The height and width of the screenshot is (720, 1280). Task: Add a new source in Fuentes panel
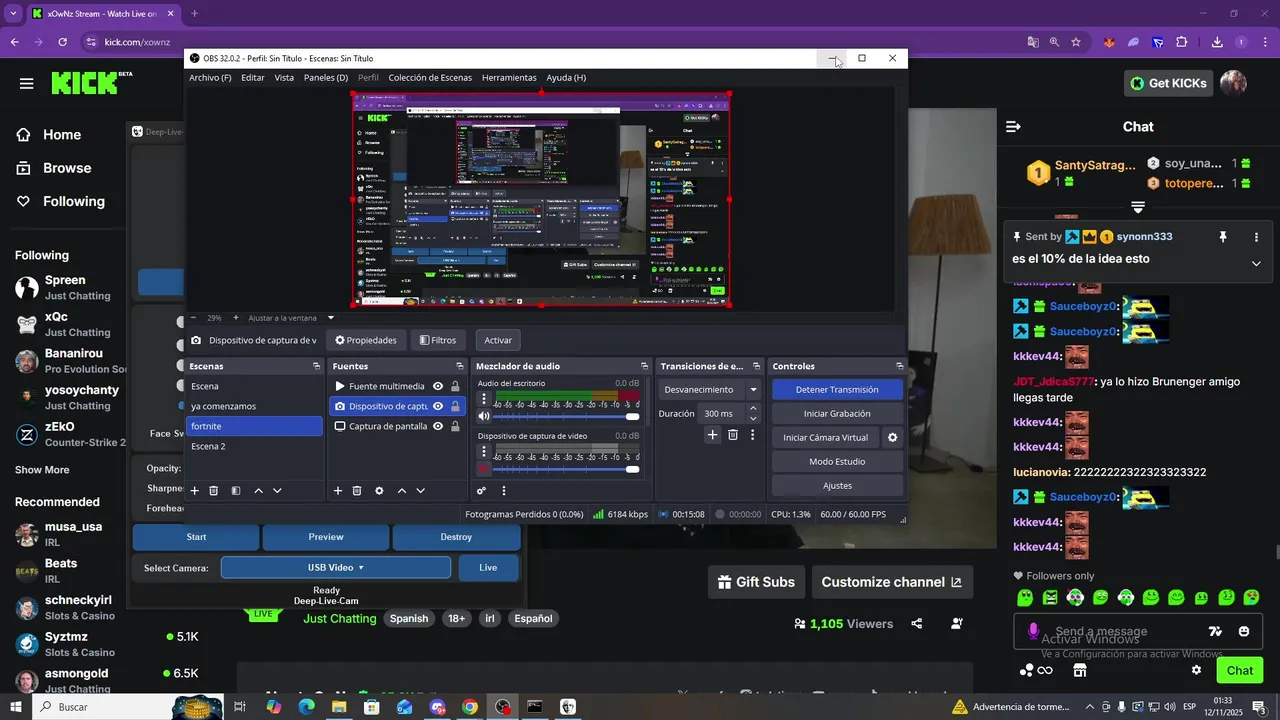point(338,491)
